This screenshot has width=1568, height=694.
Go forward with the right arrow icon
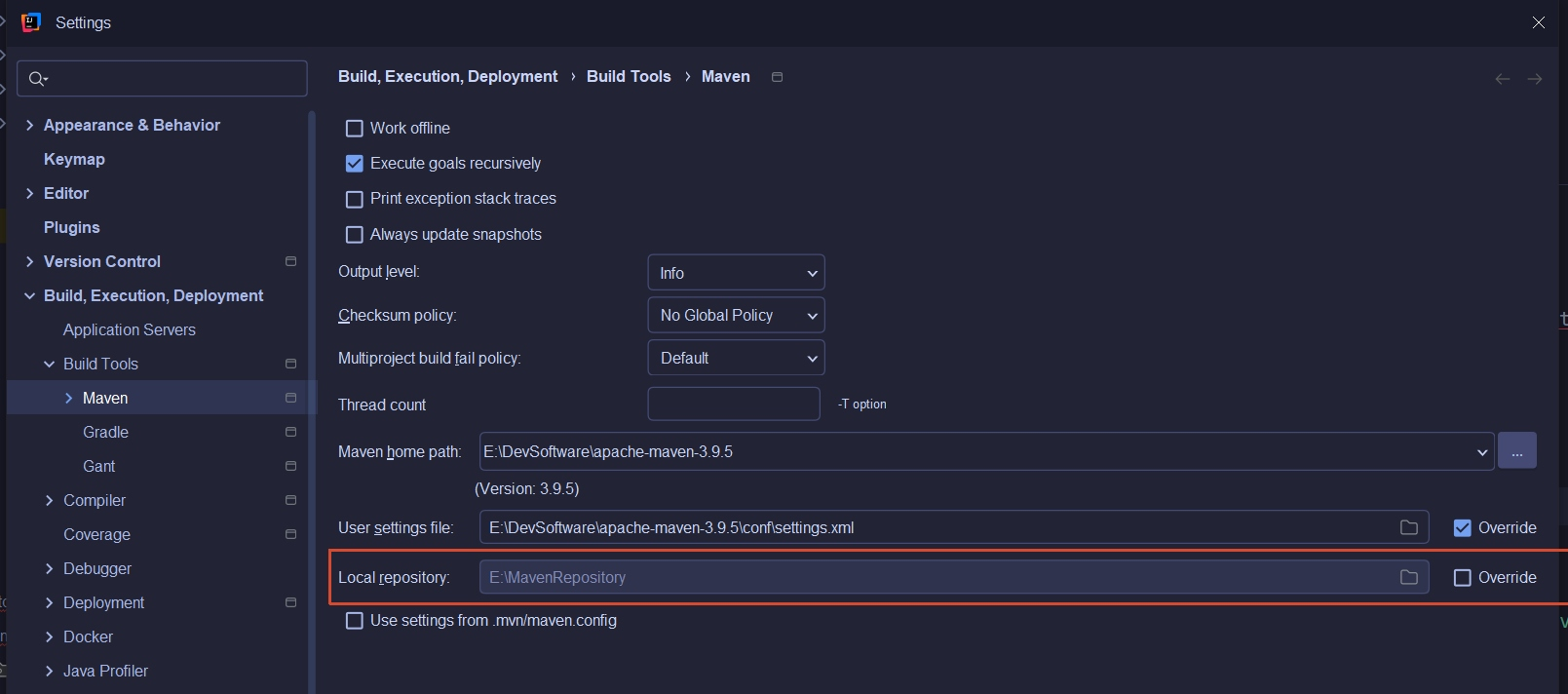point(1534,79)
